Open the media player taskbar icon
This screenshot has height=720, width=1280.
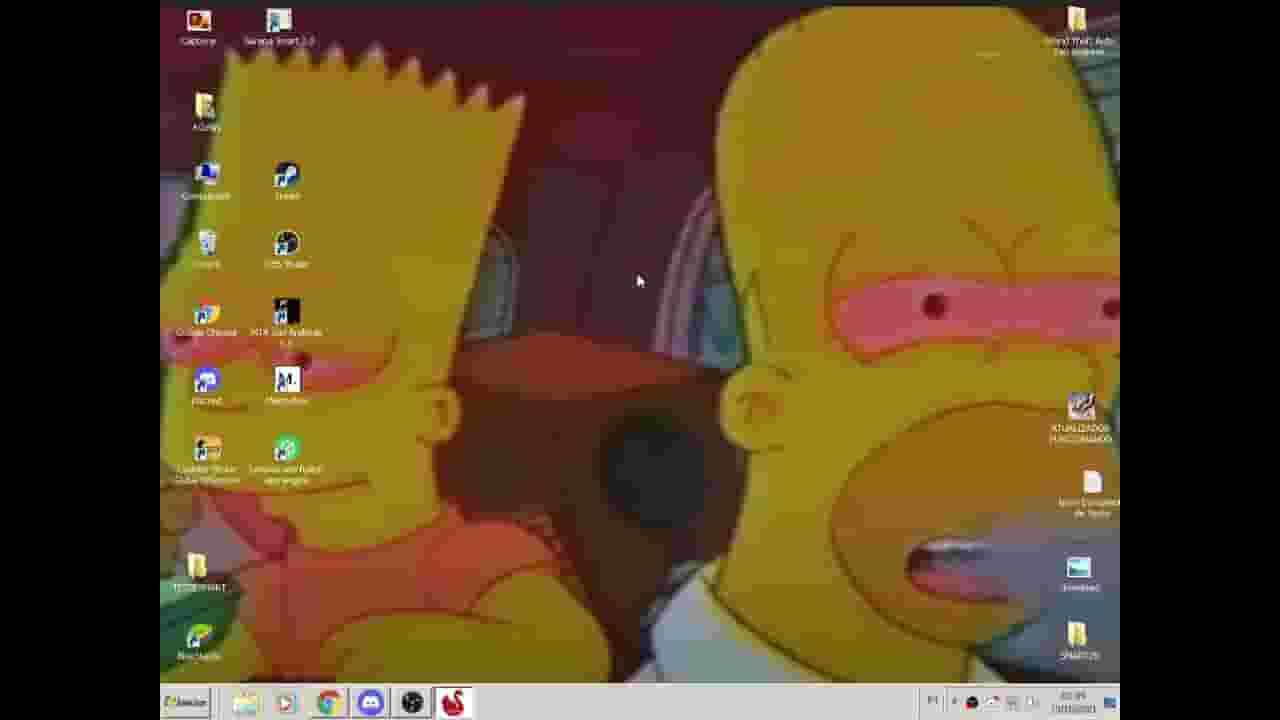click(286, 703)
